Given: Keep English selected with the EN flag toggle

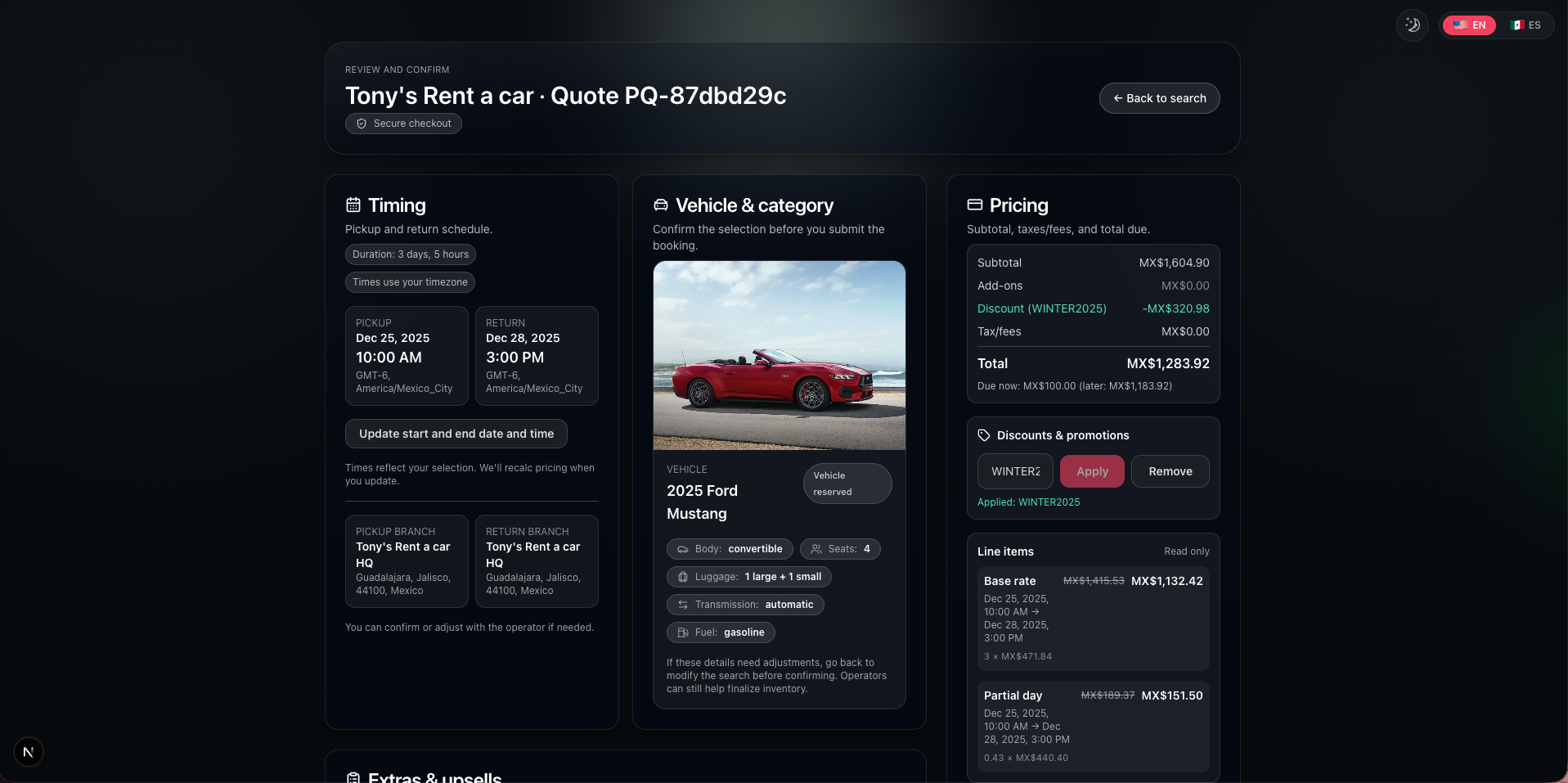Looking at the screenshot, I should click(x=1469, y=25).
